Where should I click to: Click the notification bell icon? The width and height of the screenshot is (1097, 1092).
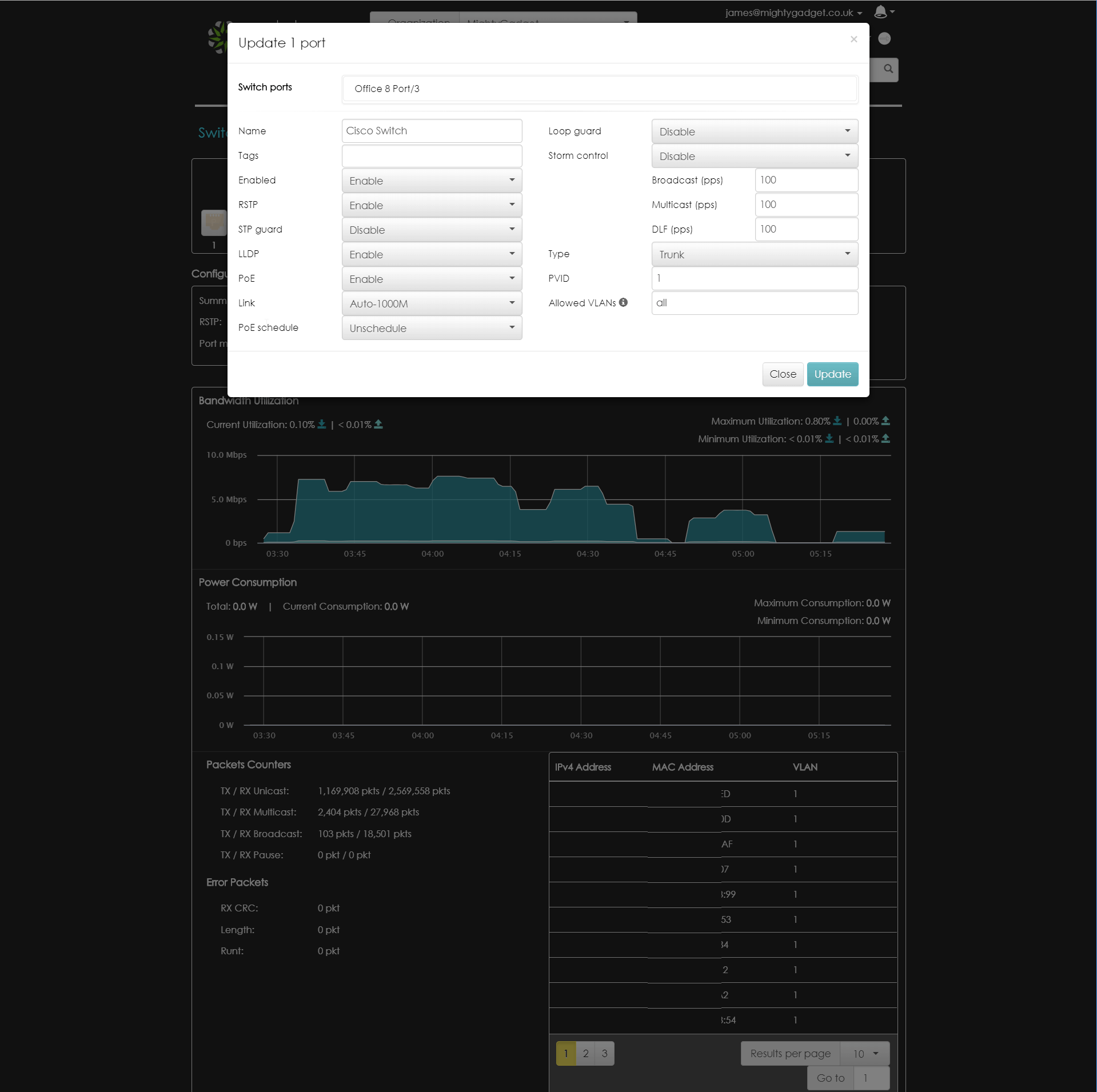pyautogui.click(x=880, y=12)
